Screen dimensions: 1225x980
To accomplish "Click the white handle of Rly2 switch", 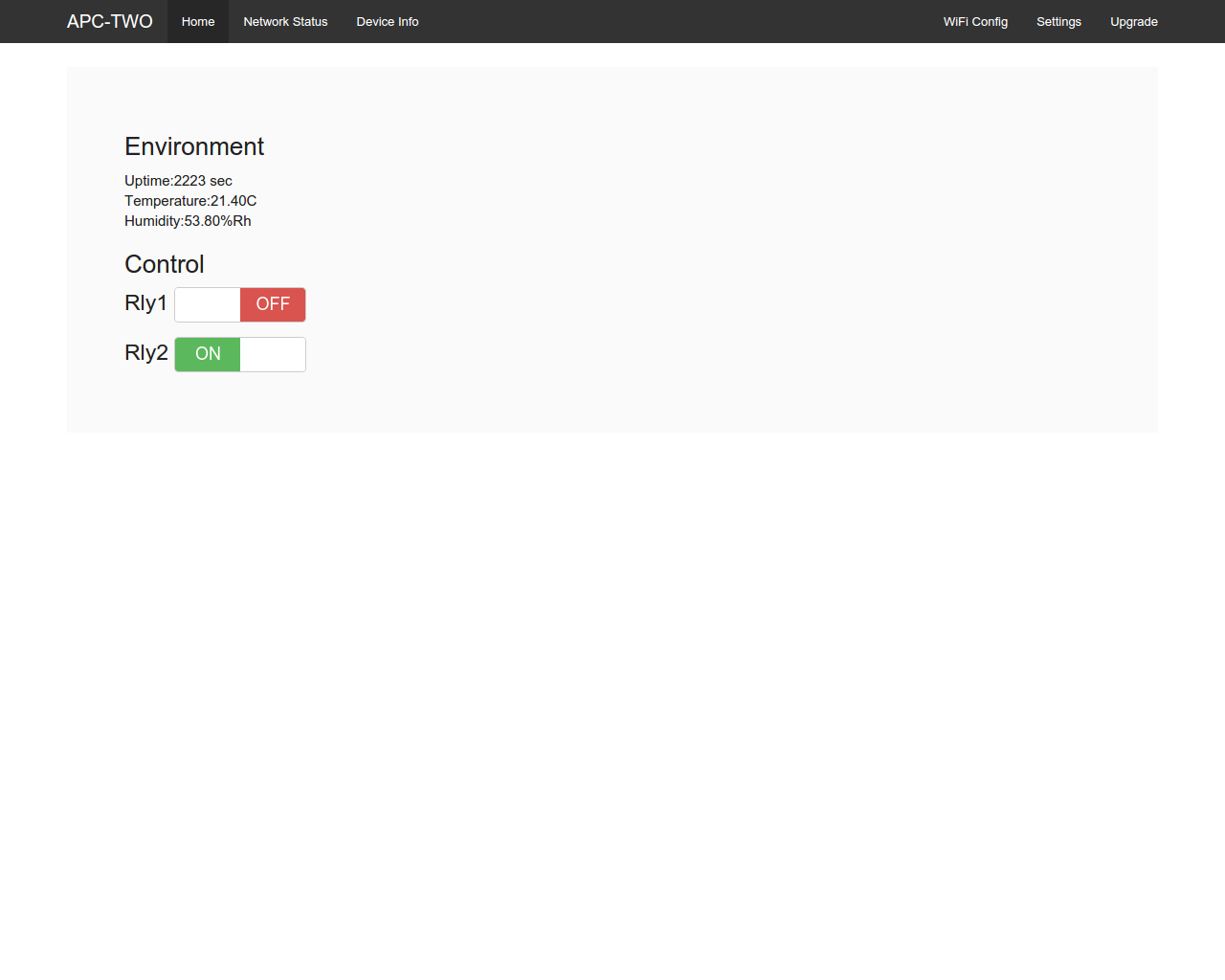I will pos(273,354).
